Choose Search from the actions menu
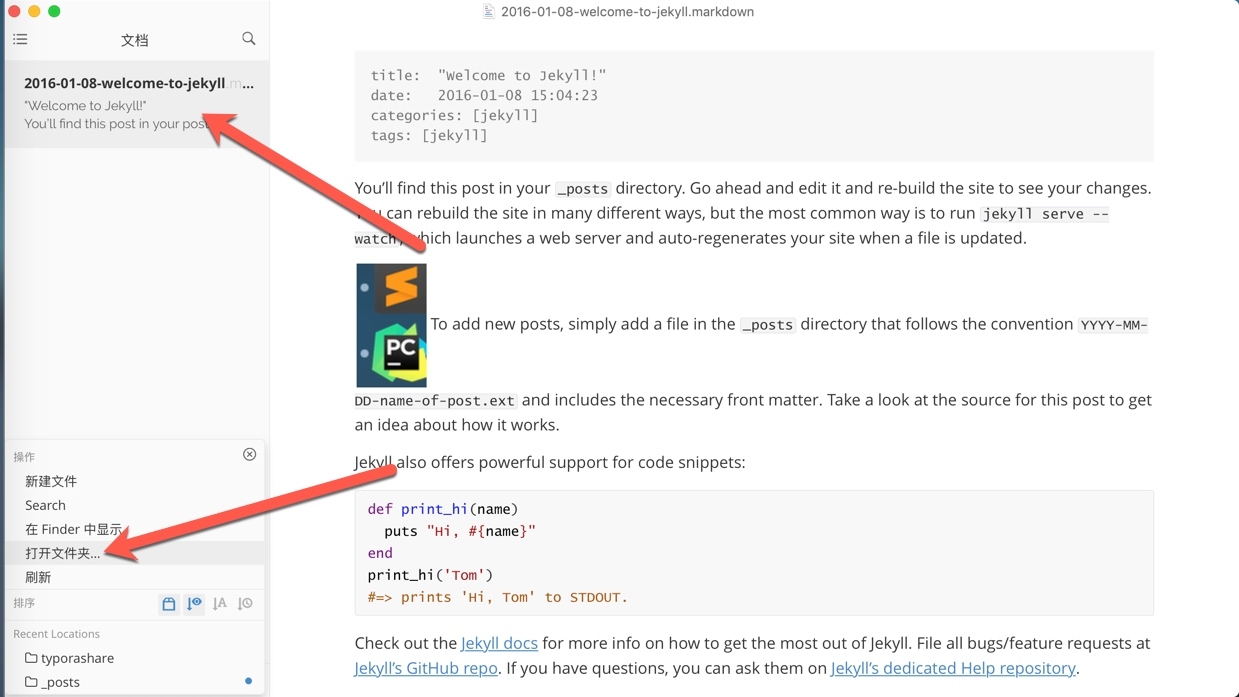The image size is (1239, 697). [45, 505]
